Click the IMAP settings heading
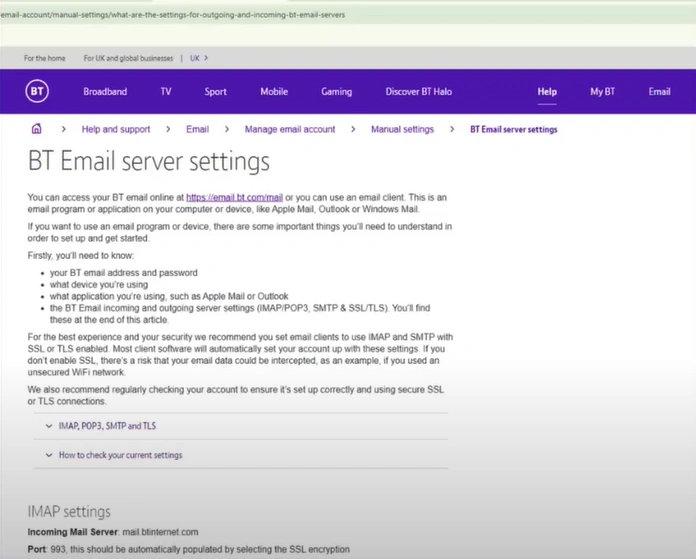 click(69, 511)
